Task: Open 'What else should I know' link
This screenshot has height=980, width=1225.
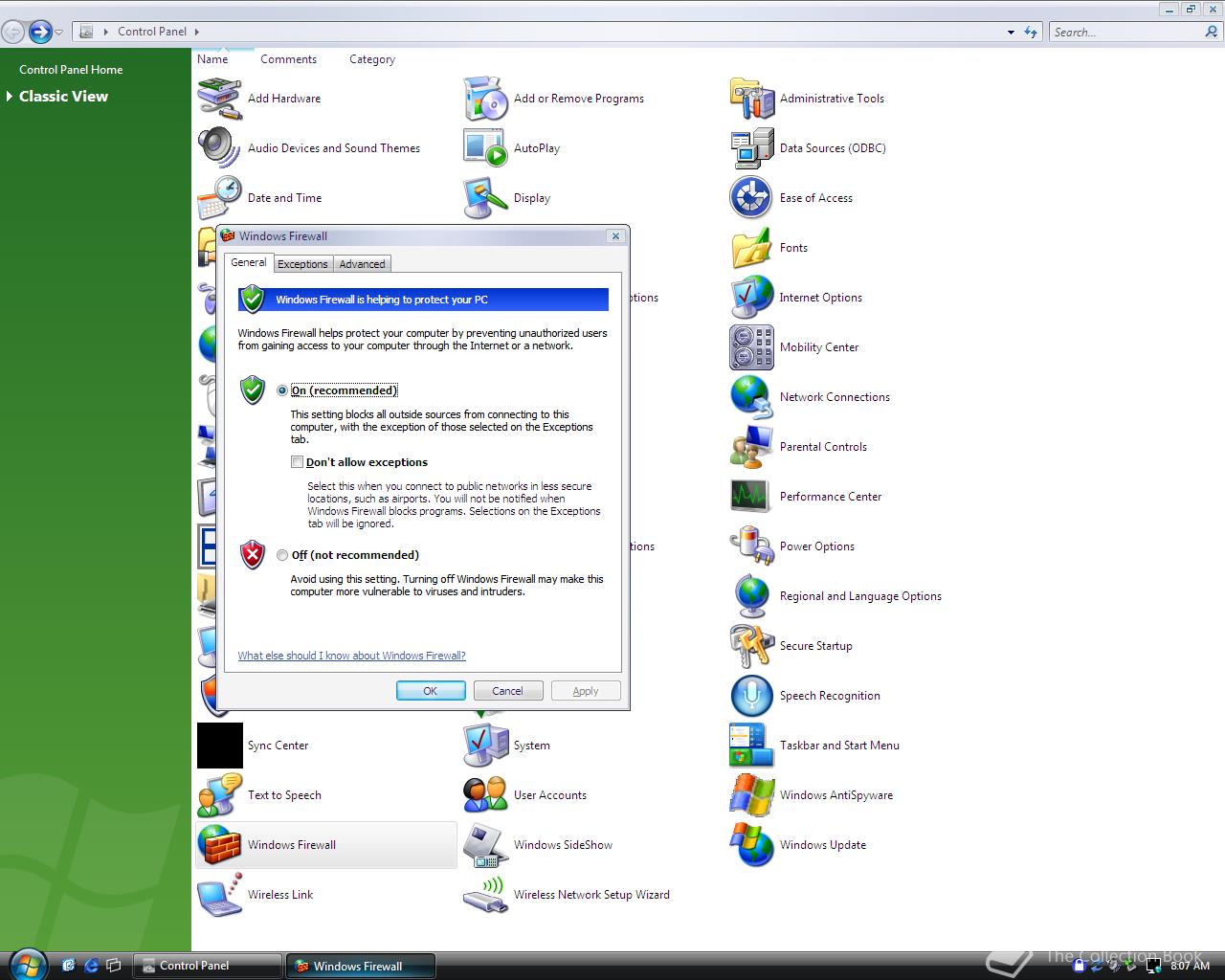Action: 352,656
